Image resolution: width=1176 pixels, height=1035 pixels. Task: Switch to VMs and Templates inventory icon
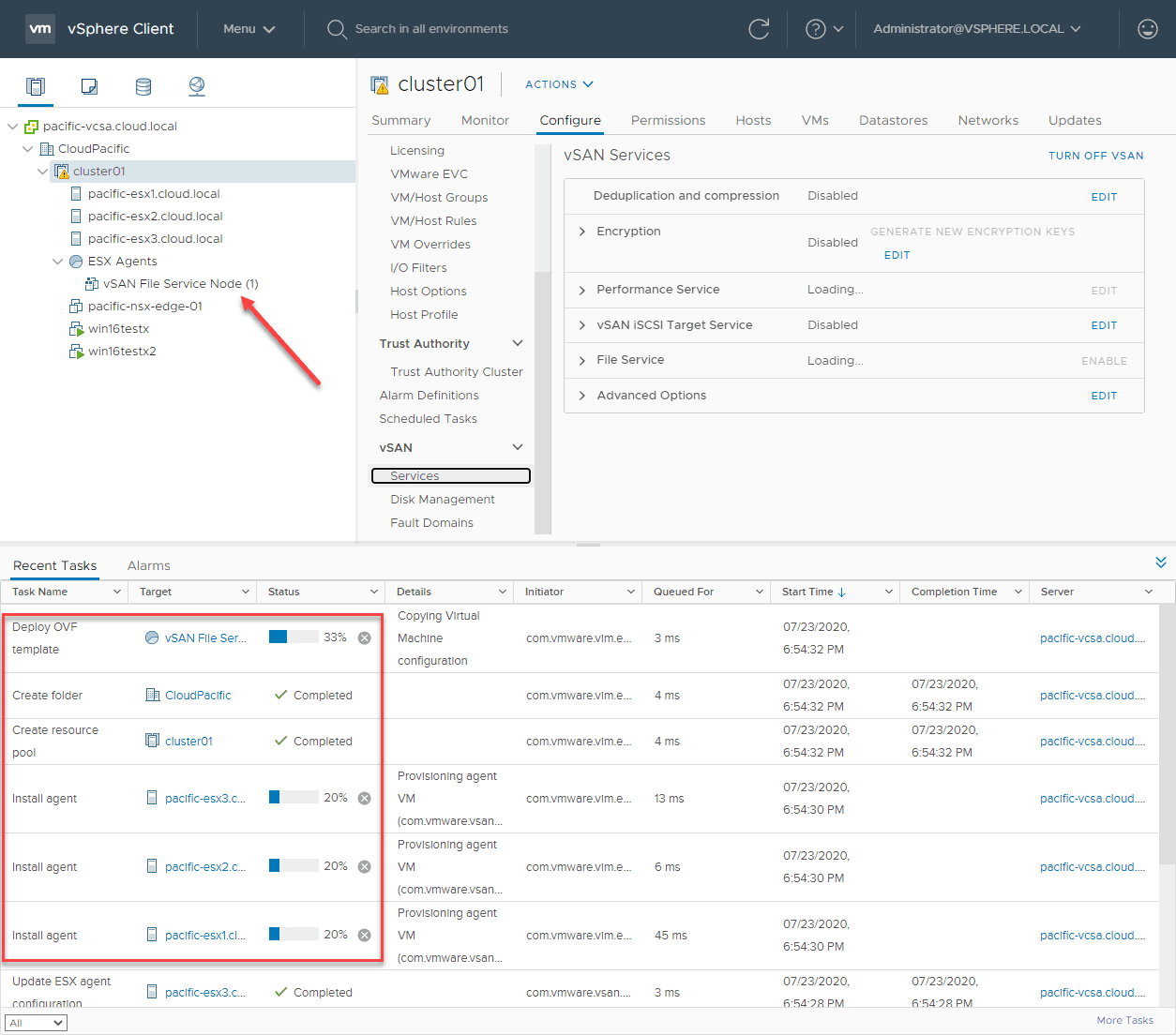89,86
